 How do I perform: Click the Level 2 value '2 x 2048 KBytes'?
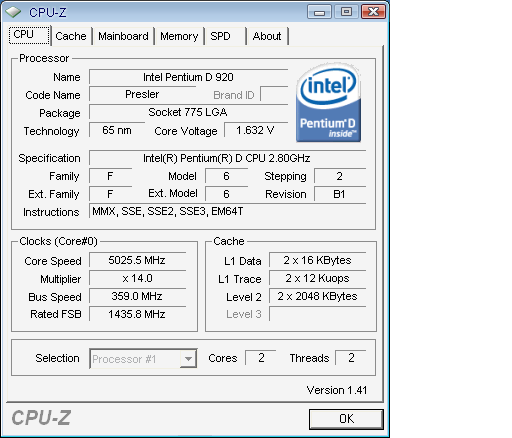tap(317, 296)
